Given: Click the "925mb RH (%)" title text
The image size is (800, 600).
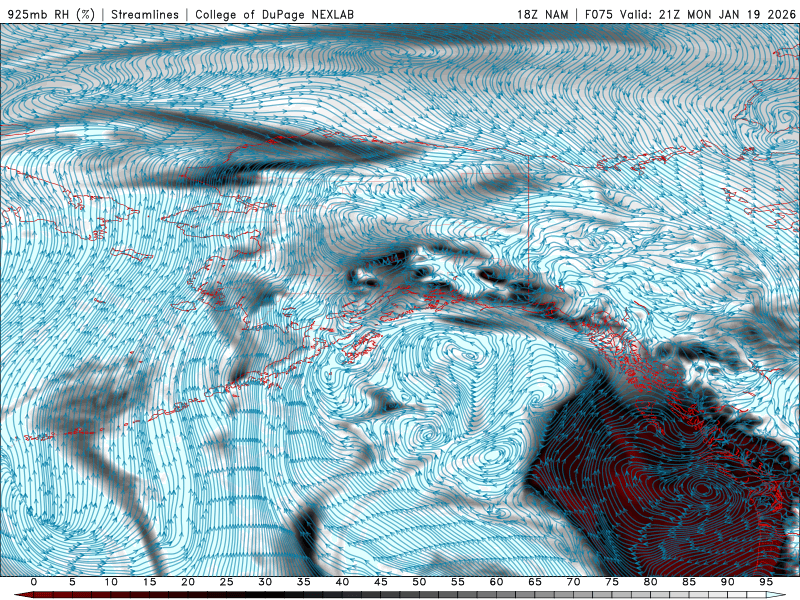Looking at the screenshot, I should [52, 14].
